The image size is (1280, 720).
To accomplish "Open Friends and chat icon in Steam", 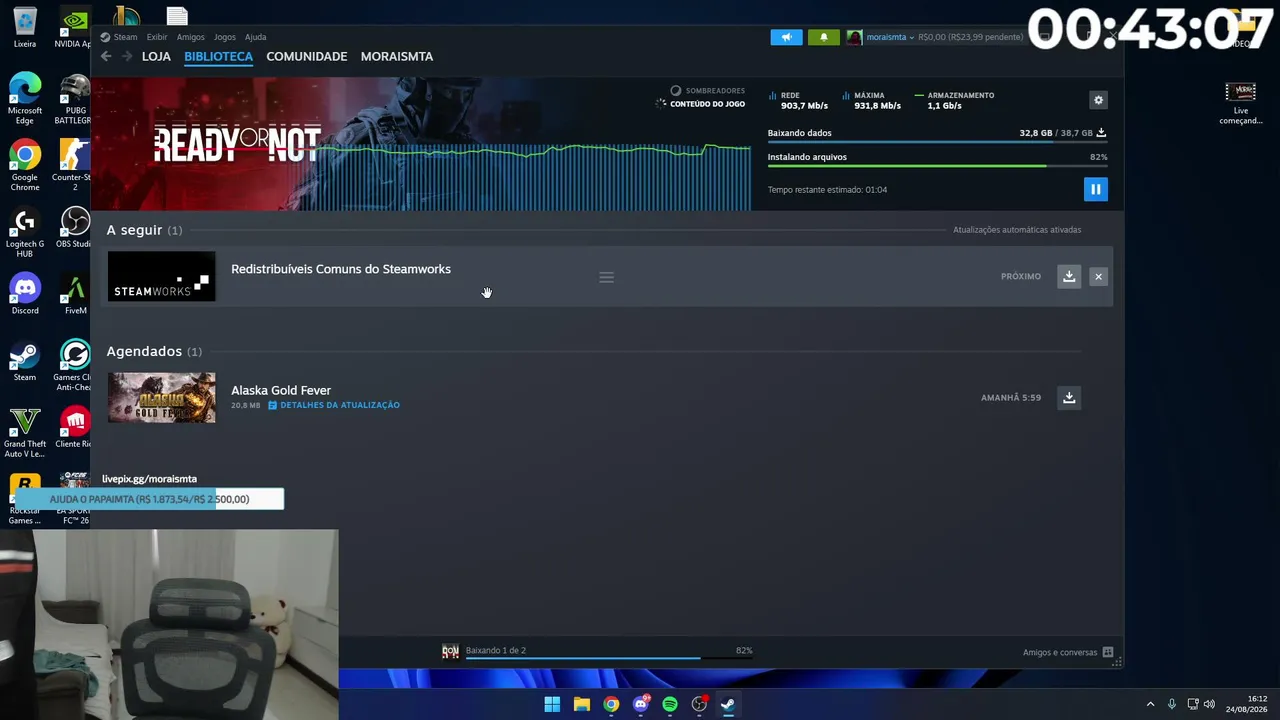I will click(x=1107, y=652).
